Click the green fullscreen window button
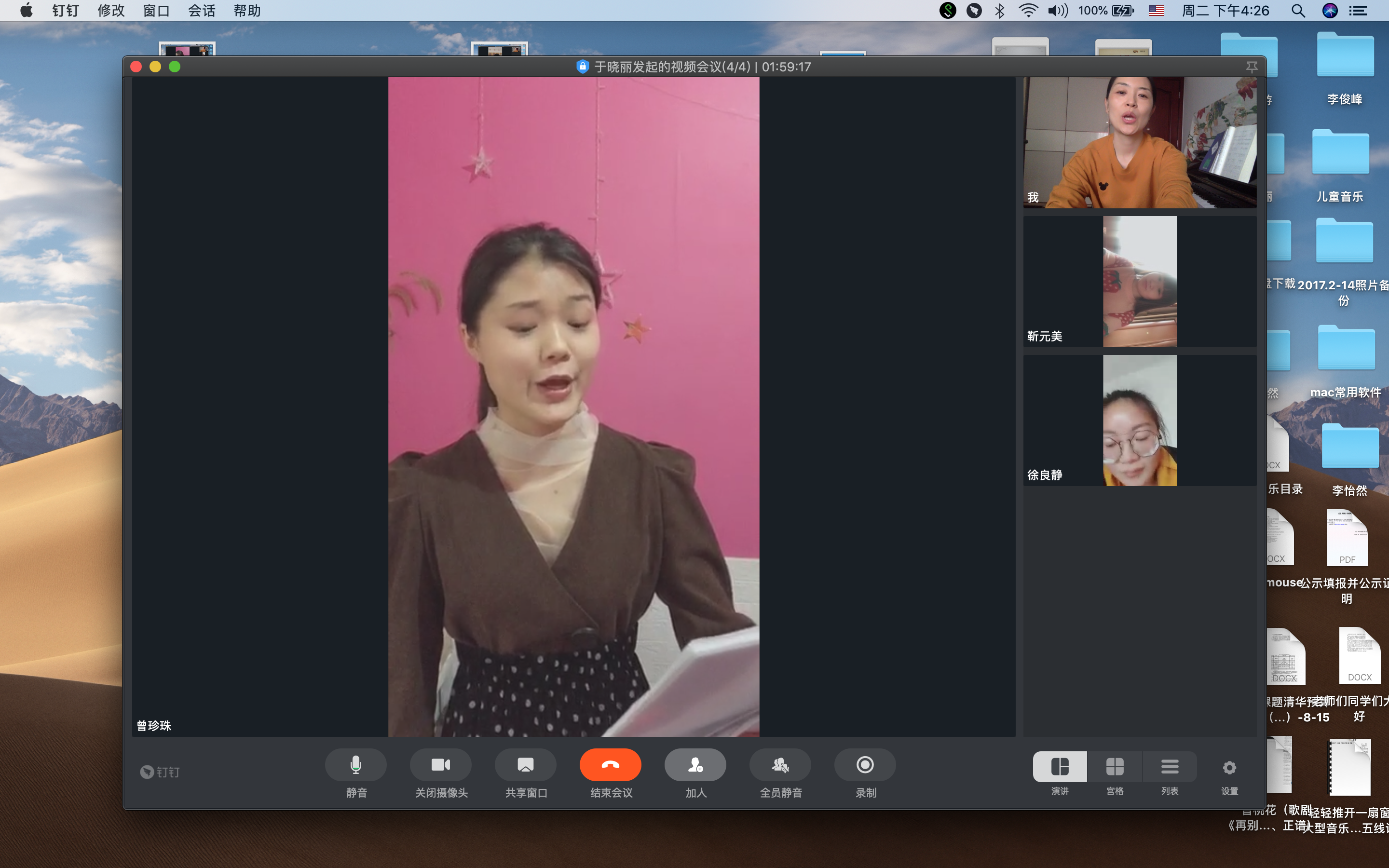 [x=175, y=67]
